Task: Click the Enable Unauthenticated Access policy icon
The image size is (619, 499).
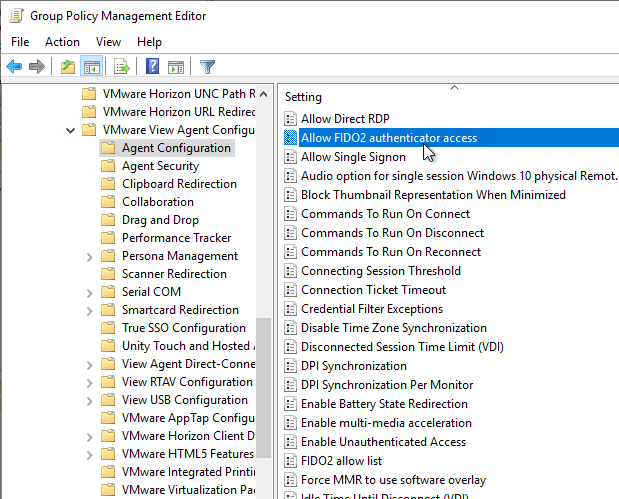Action: tap(291, 442)
